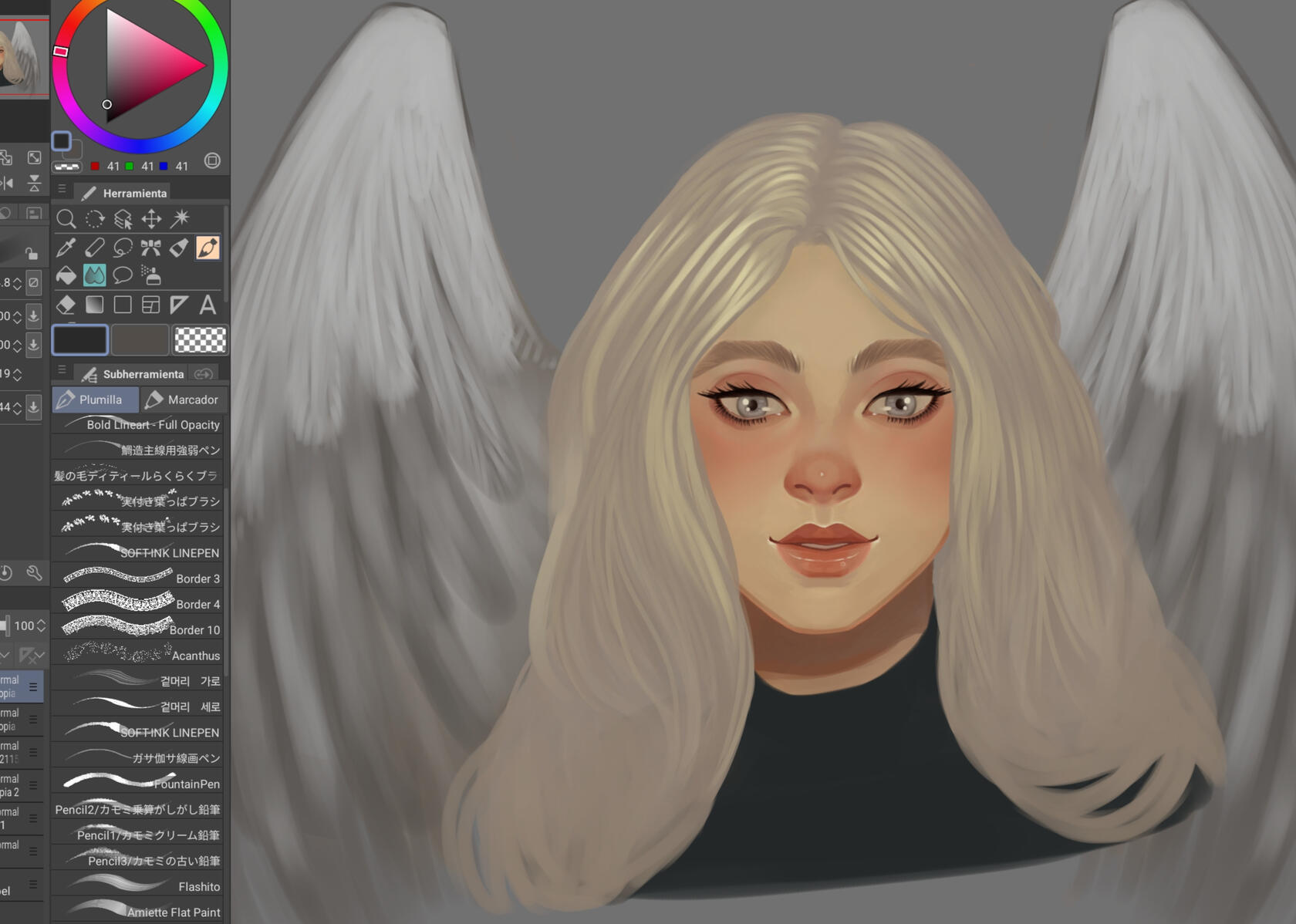Pick the Eyedropper tool
1296x924 pixels.
[66, 248]
